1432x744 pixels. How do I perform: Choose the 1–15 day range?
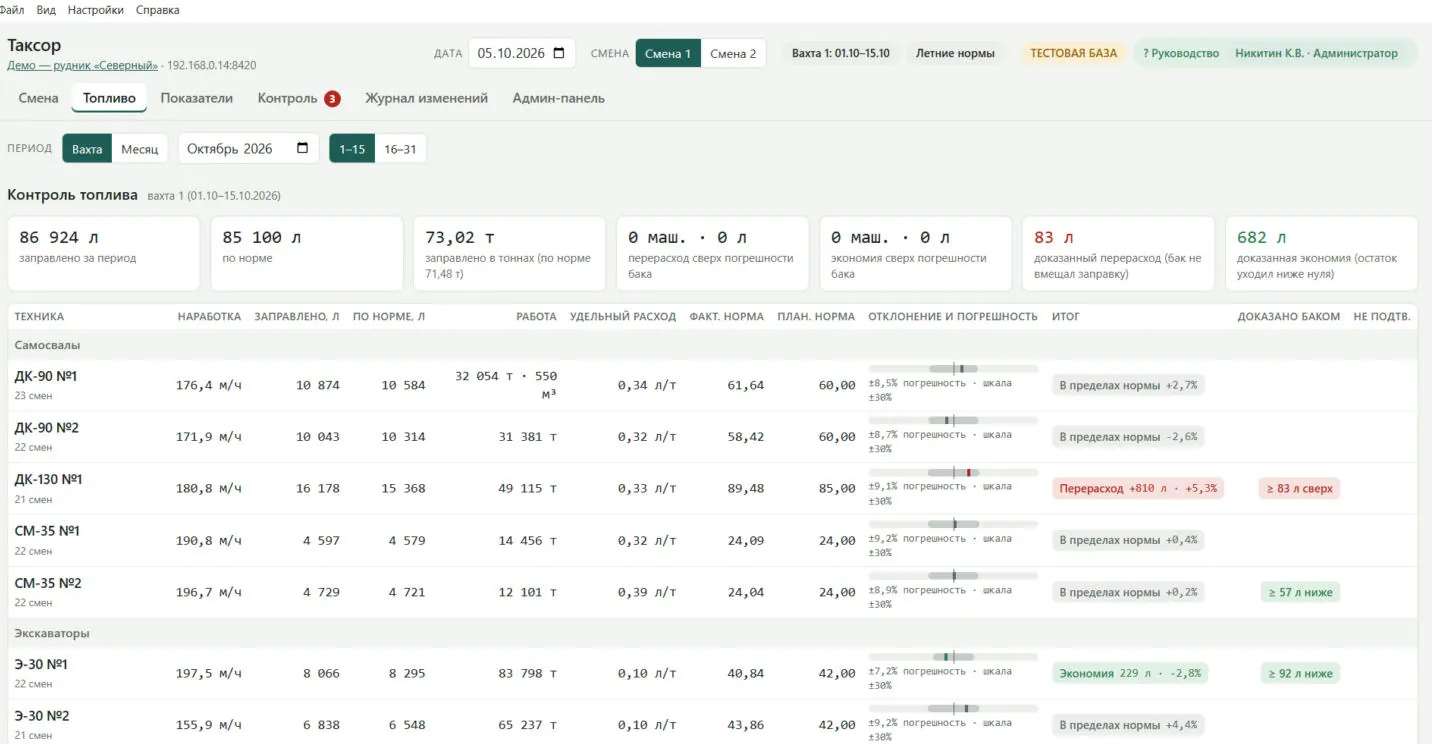(352, 149)
